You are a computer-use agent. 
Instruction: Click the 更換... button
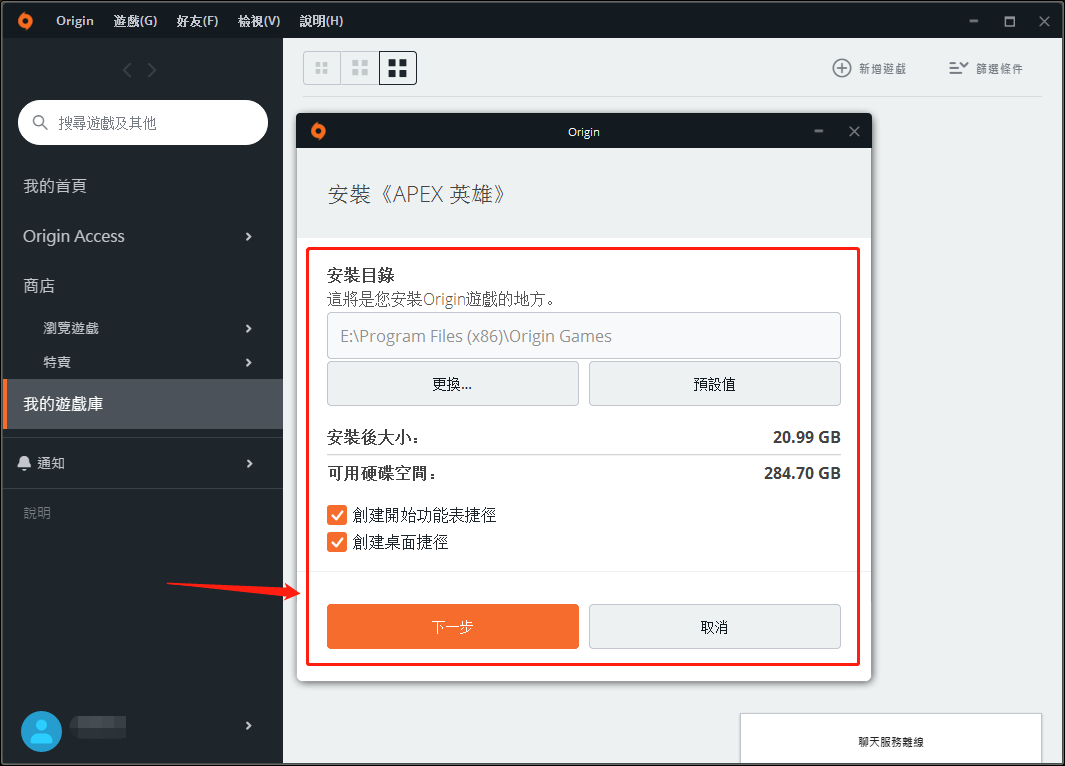click(x=453, y=384)
